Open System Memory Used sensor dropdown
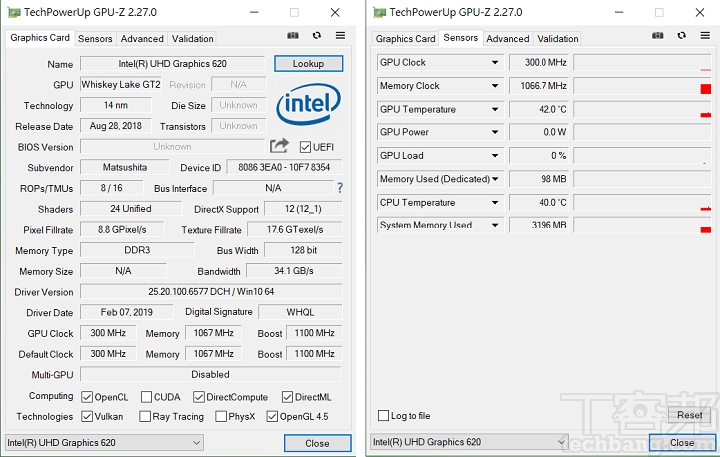Image resolution: width=720 pixels, height=457 pixels. (495, 225)
